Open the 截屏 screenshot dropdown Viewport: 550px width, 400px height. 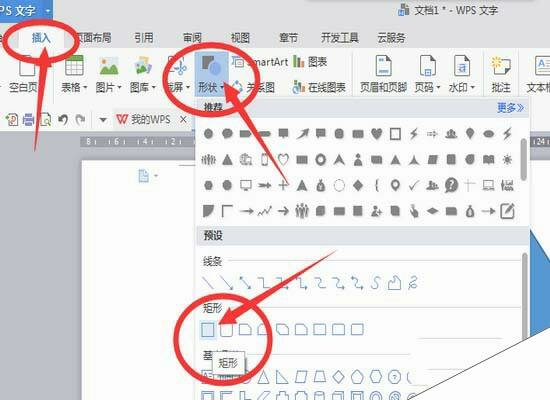coord(178,74)
